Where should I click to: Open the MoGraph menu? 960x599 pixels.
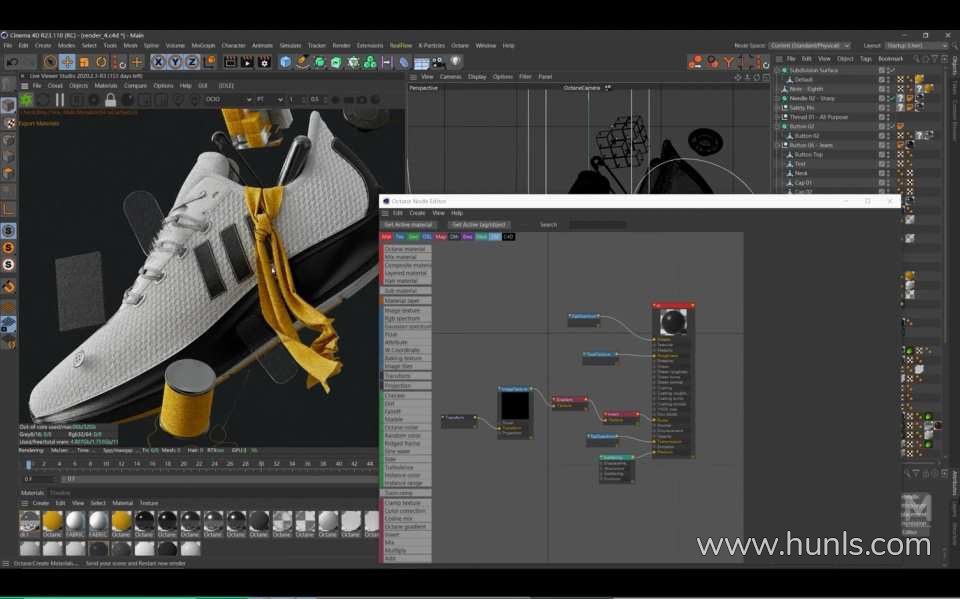tap(203, 45)
